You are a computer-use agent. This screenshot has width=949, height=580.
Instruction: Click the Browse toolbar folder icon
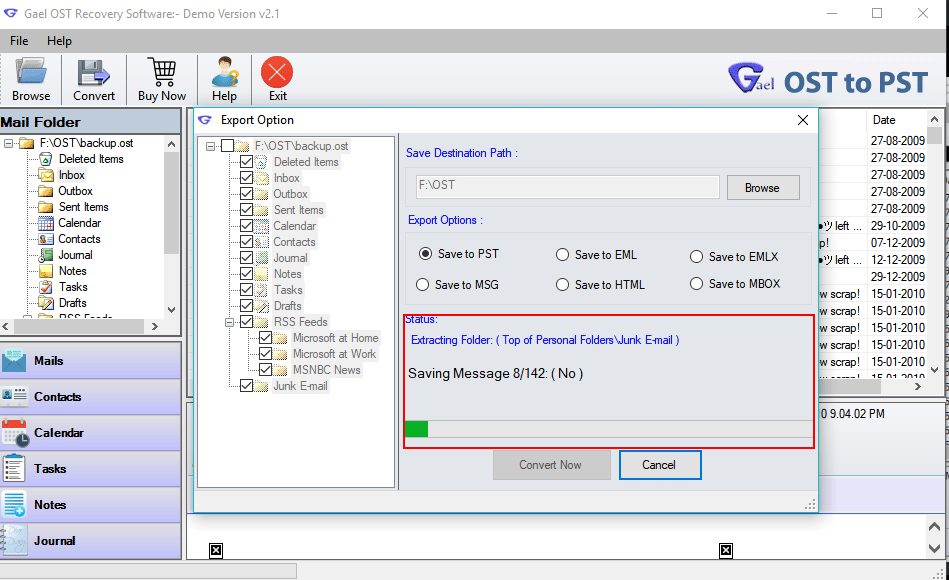point(31,71)
